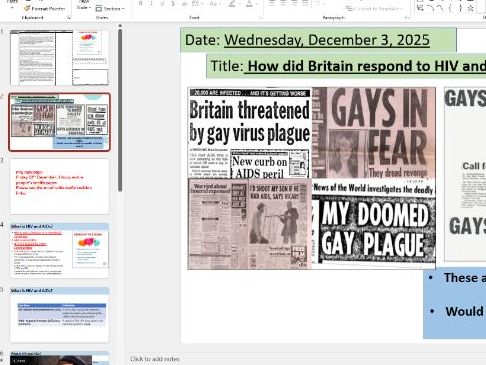Select slide 6 thumbnail at panel bottom

click(59, 358)
